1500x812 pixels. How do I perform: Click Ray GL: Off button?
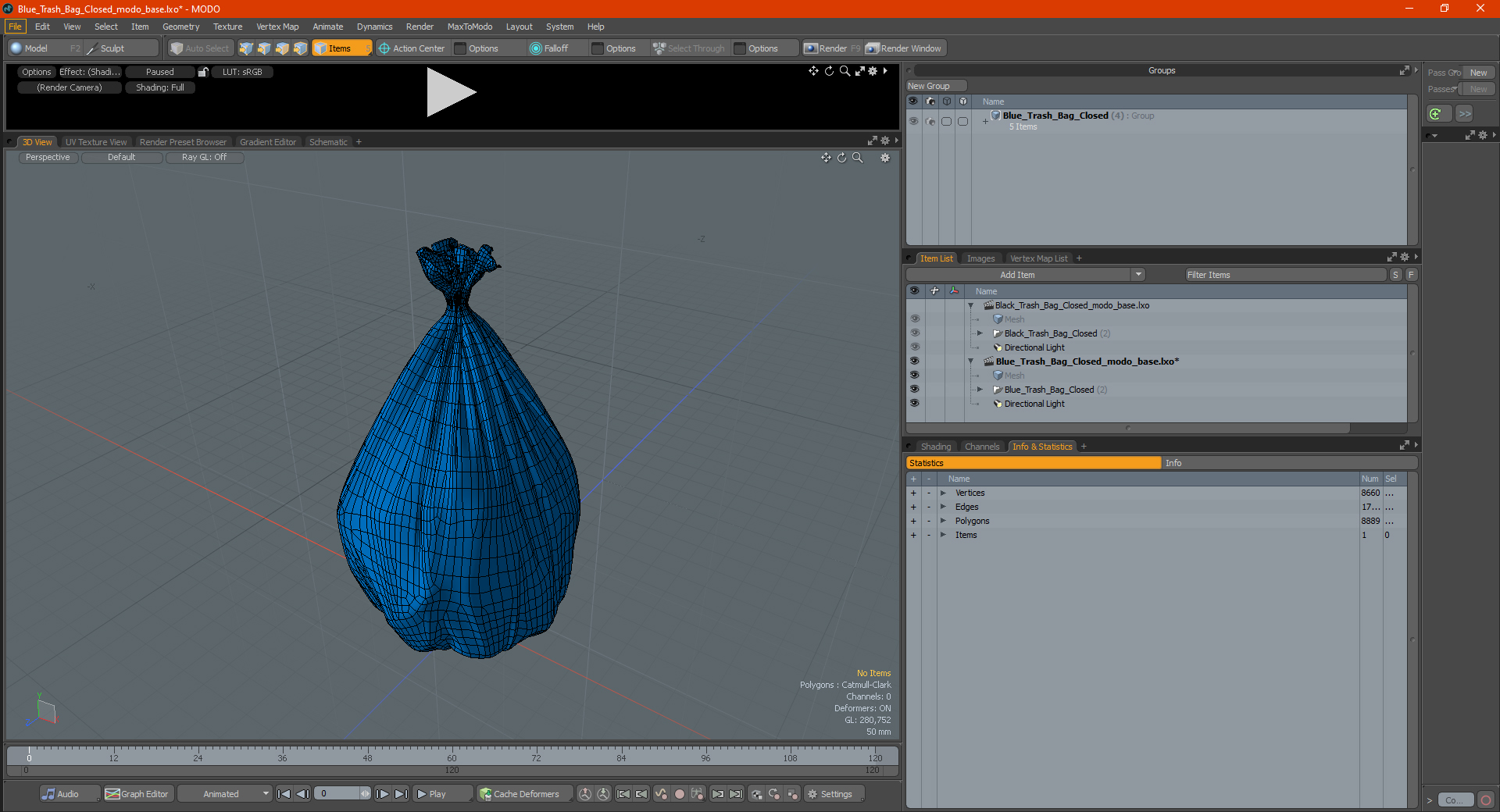[204, 158]
